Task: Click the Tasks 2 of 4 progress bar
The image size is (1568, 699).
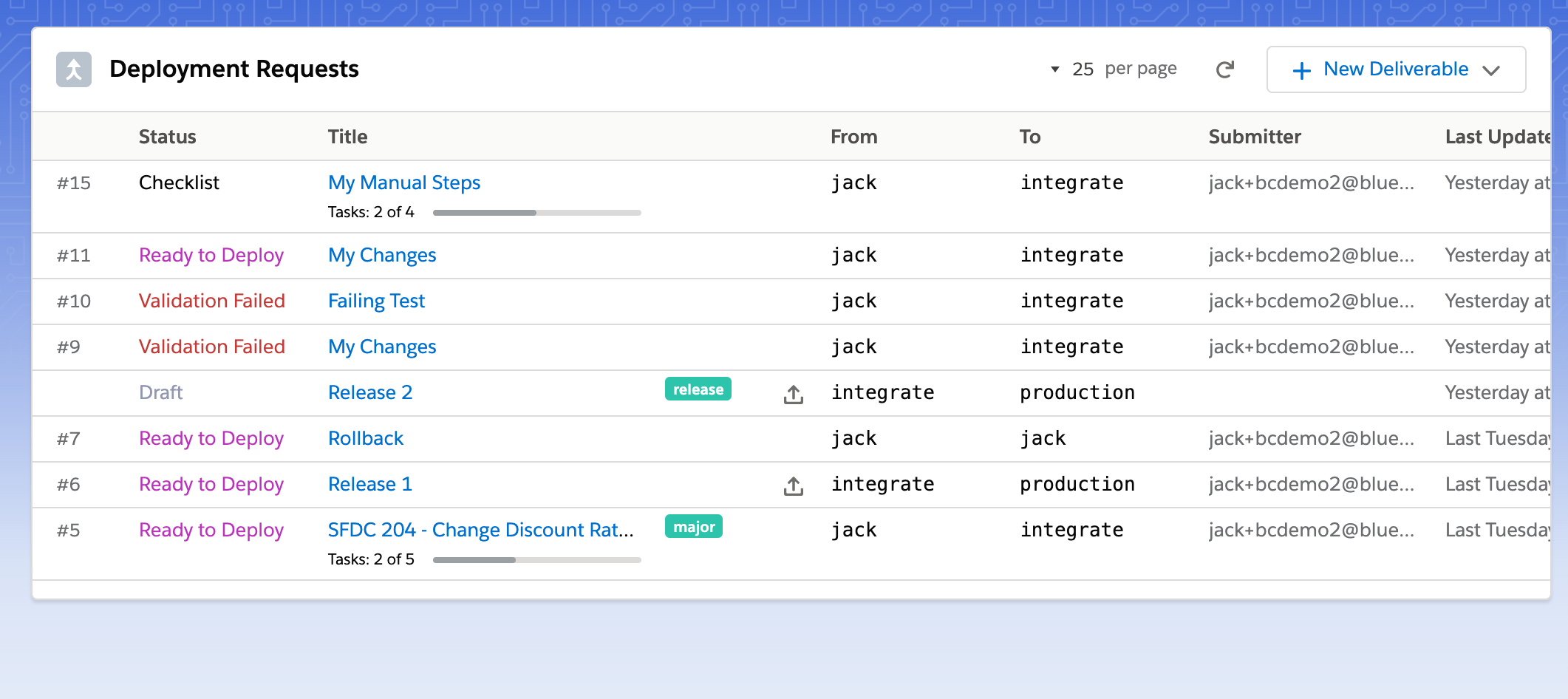Action: (537, 213)
